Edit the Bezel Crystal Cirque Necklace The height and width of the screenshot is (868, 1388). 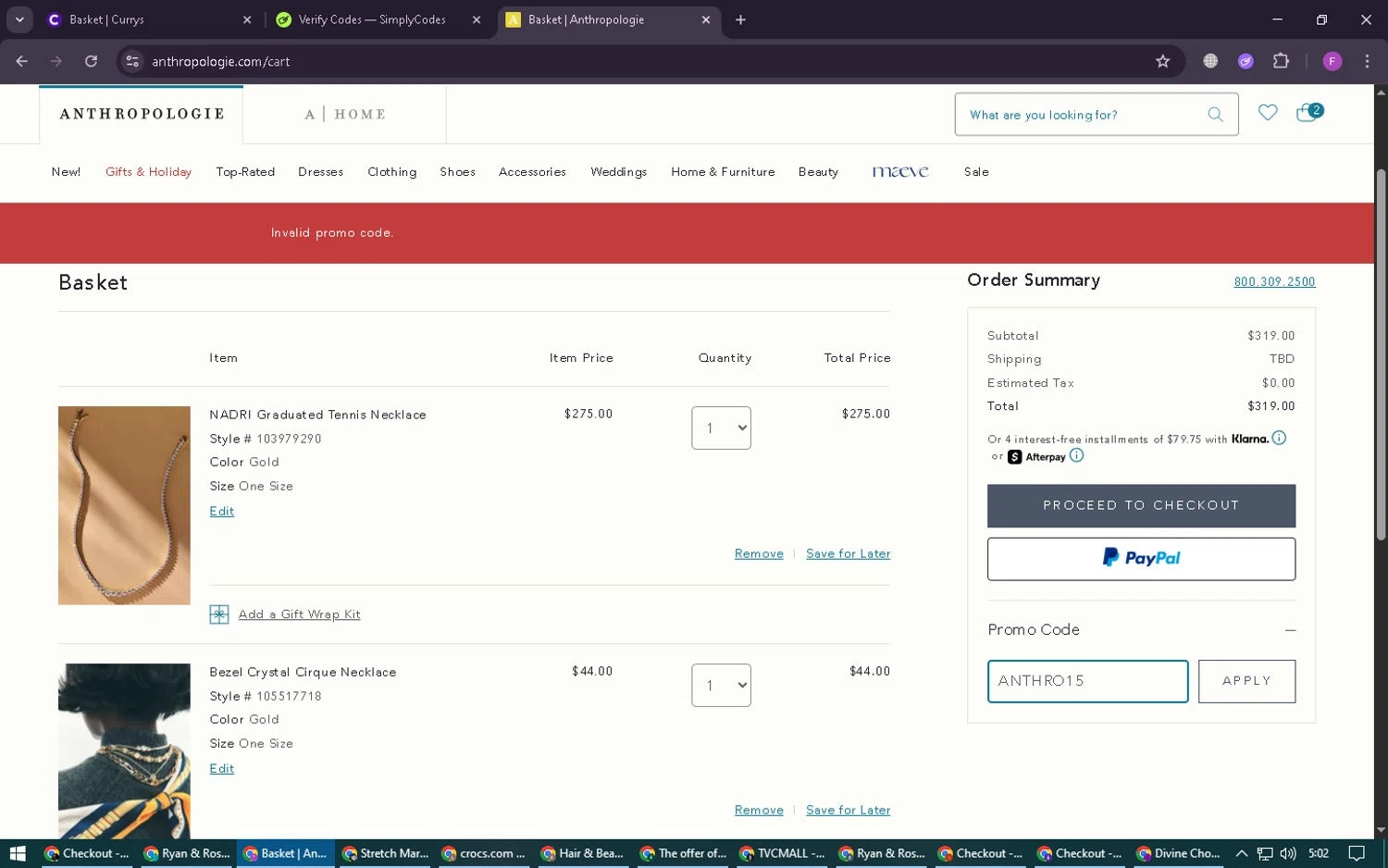point(221,768)
